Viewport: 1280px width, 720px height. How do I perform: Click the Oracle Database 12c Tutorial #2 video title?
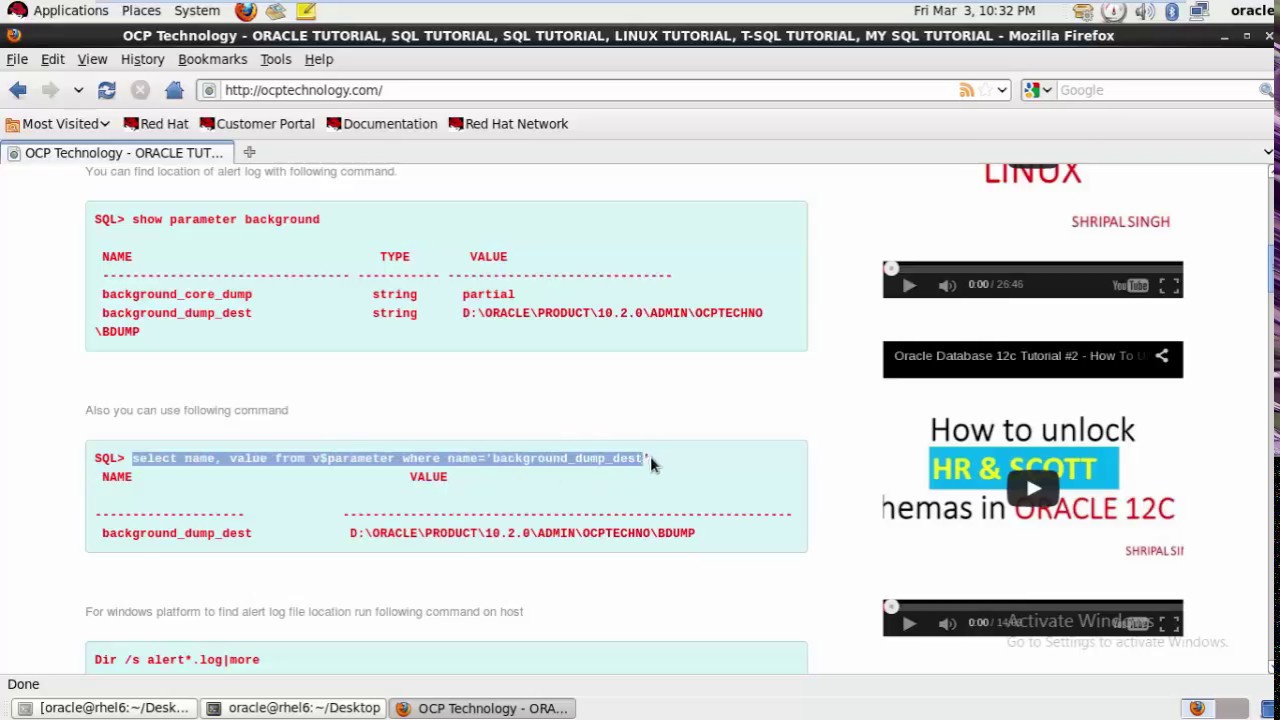1020,356
